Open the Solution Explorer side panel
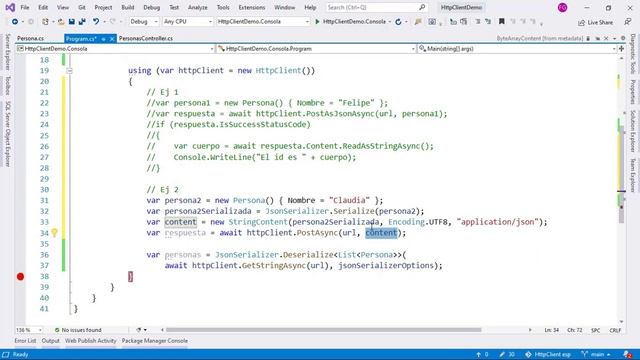 pos(633,131)
